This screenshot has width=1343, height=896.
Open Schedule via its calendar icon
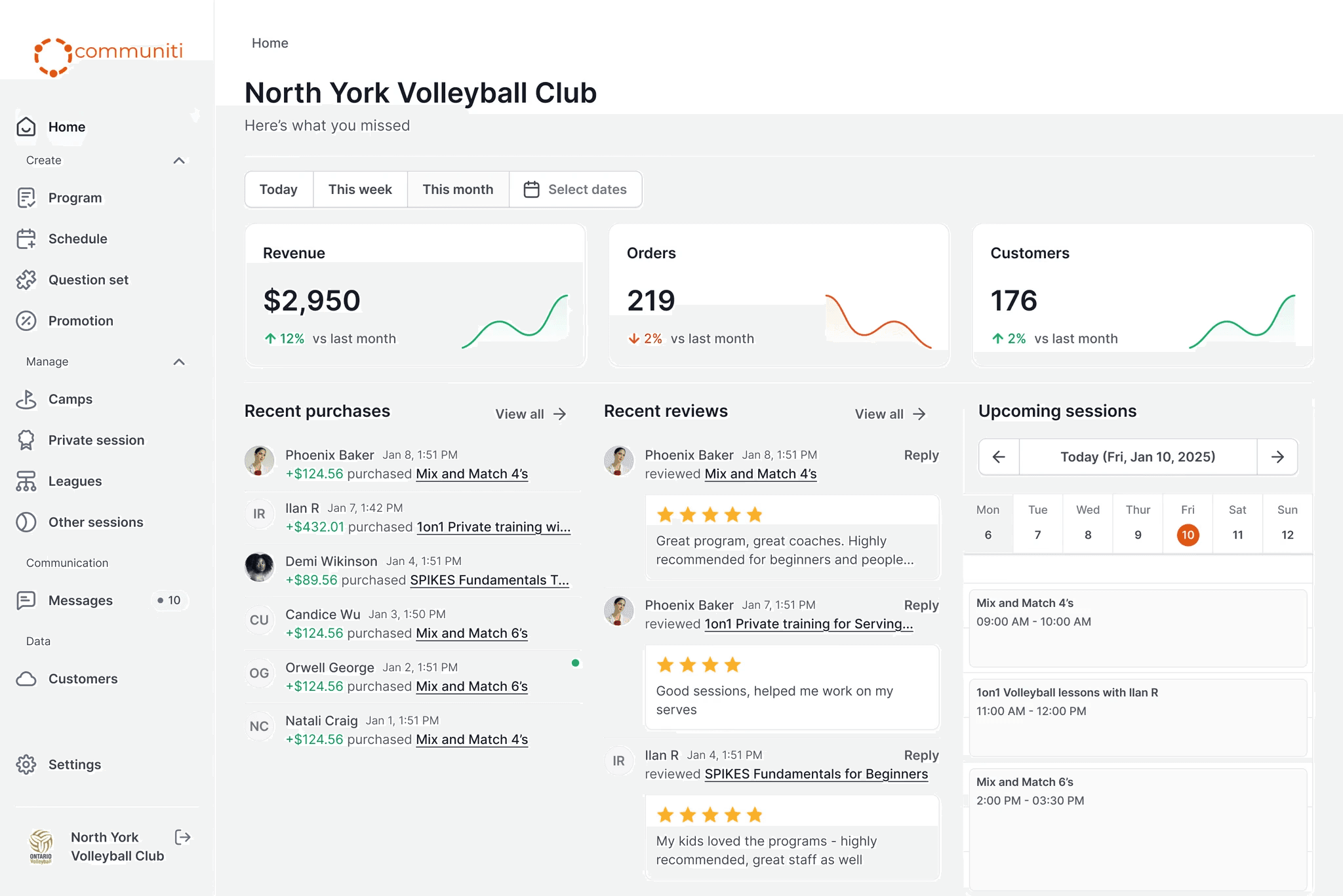click(x=26, y=239)
